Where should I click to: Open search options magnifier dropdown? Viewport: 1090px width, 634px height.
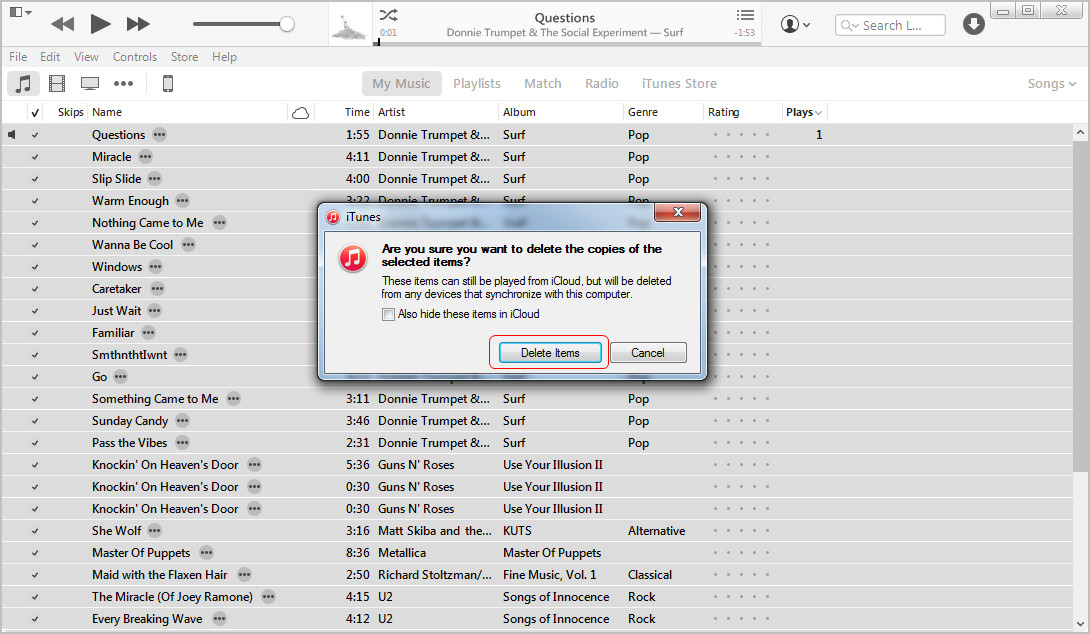point(850,26)
